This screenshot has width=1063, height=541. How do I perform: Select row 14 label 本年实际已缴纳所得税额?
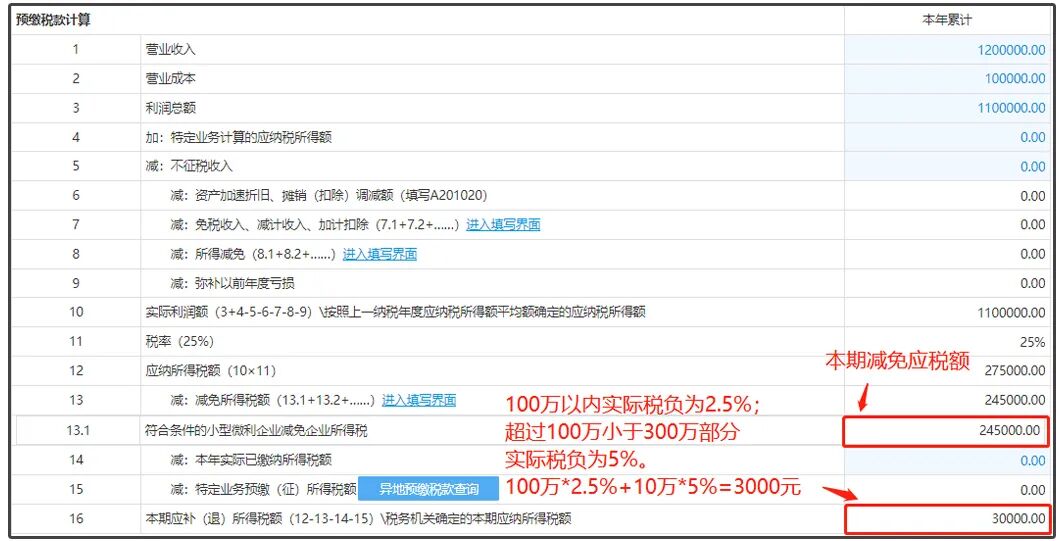(x=251, y=460)
